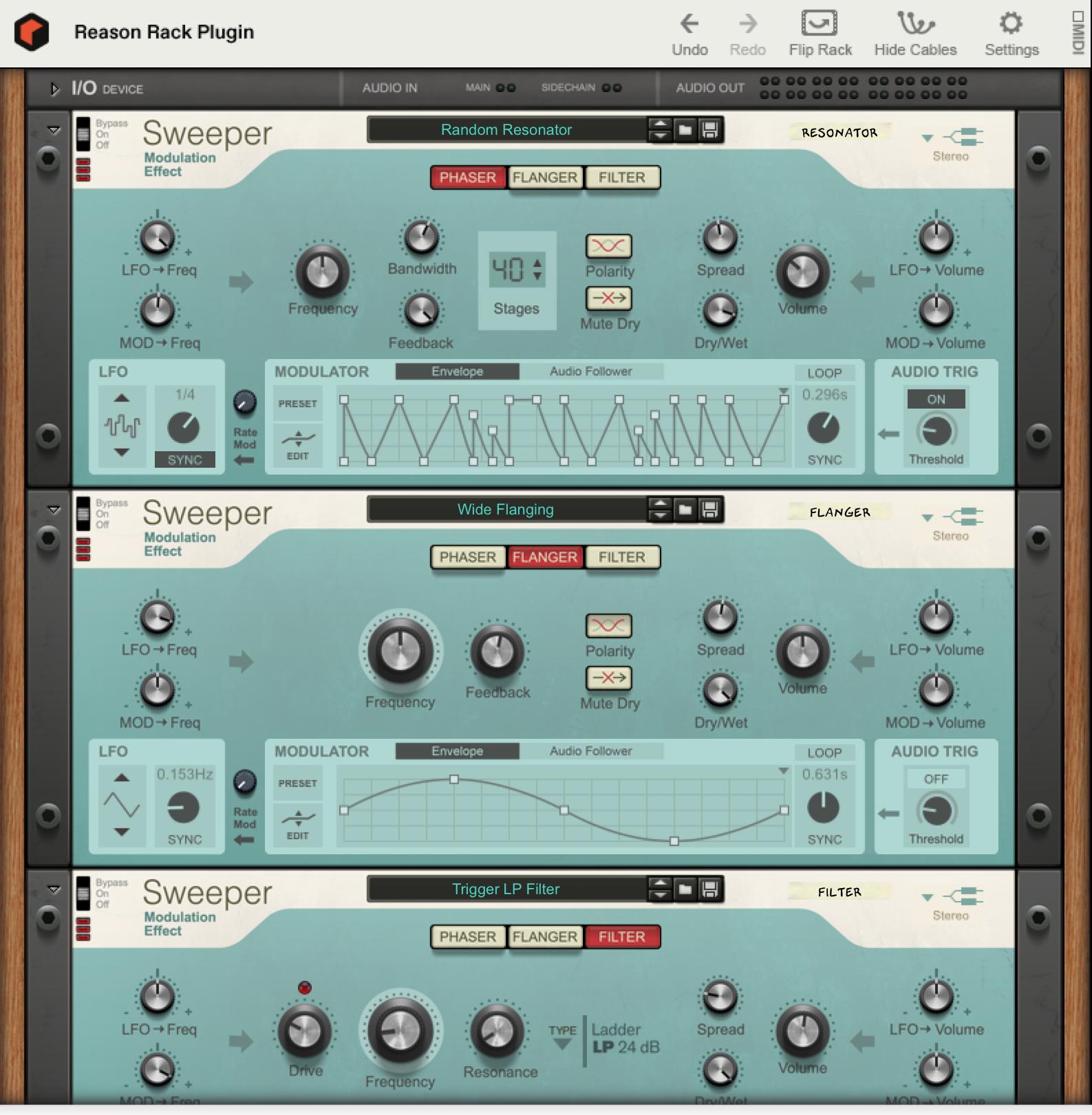
Task: Switch to Audio Follower in Flanger modulator
Action: (590, 751)
